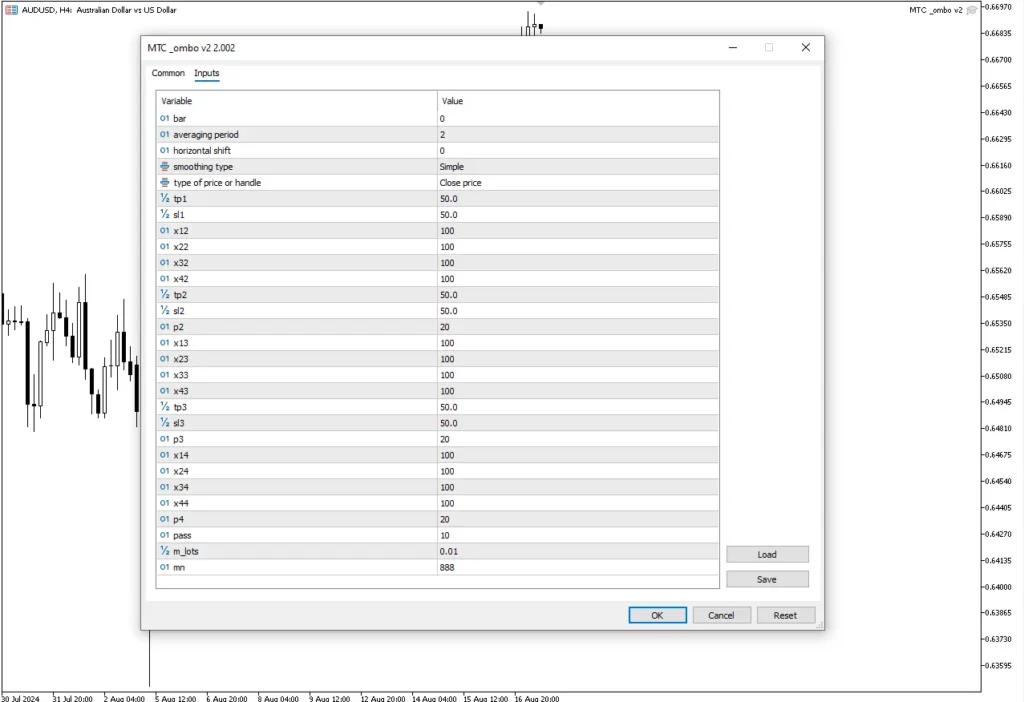Edit the pass value 10

[578, 535]
